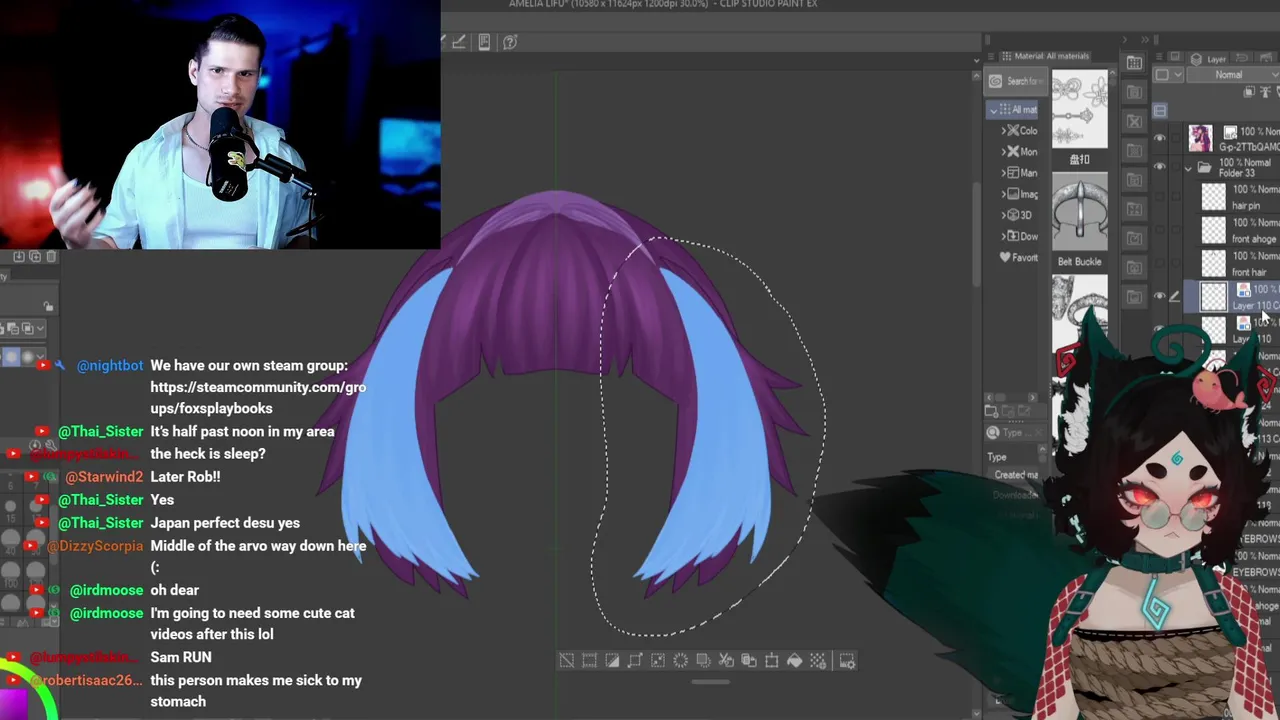The image size is (1280, 720).
Task: Select Material: All materials tab
Action: click(x=1044, y=56)
